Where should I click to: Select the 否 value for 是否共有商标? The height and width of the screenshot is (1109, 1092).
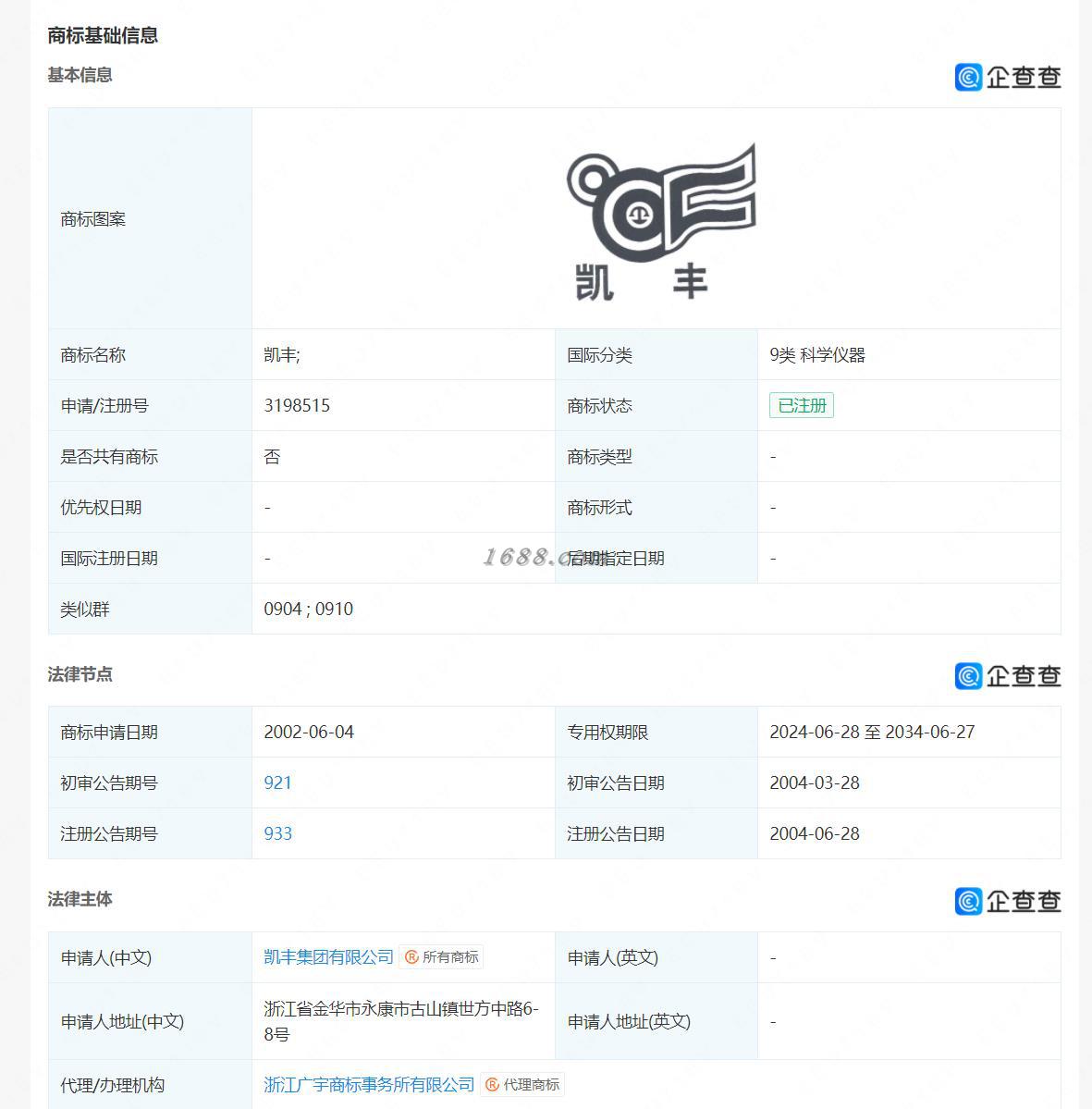[x=272, y=456]
